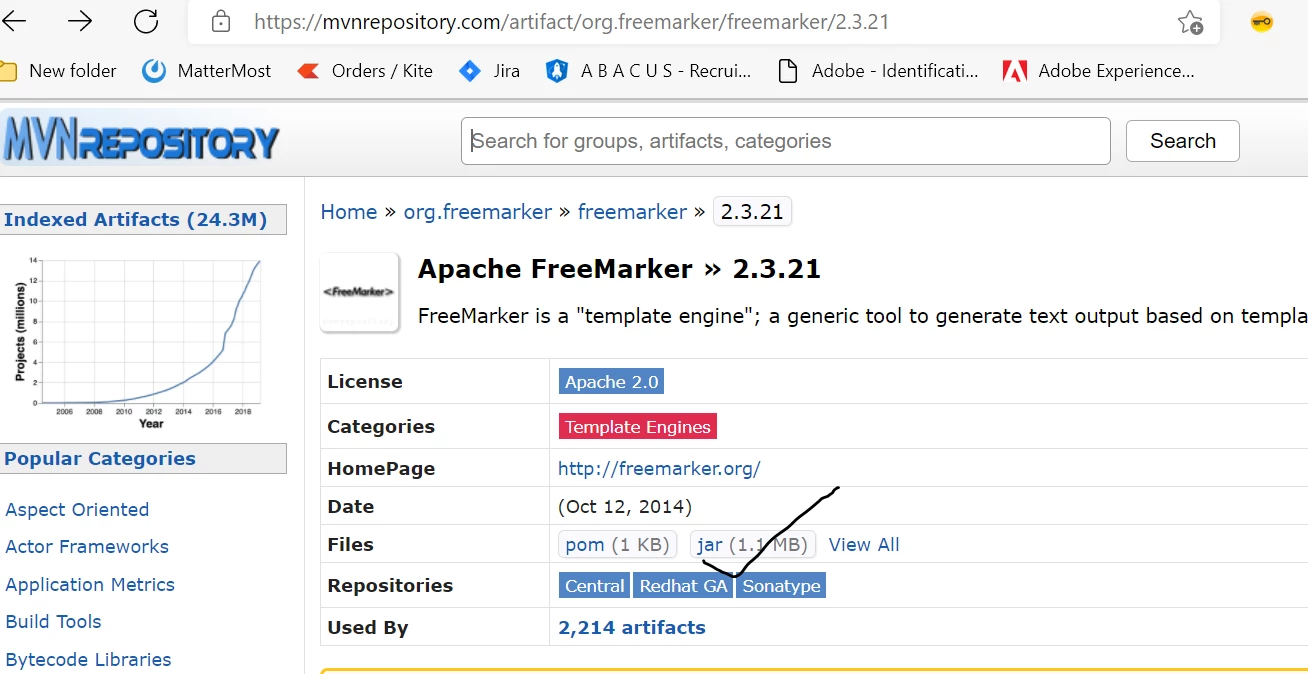The image size is (1308, 674).
Task: Open the Template Engines category tag
Action: coord(638,427)
